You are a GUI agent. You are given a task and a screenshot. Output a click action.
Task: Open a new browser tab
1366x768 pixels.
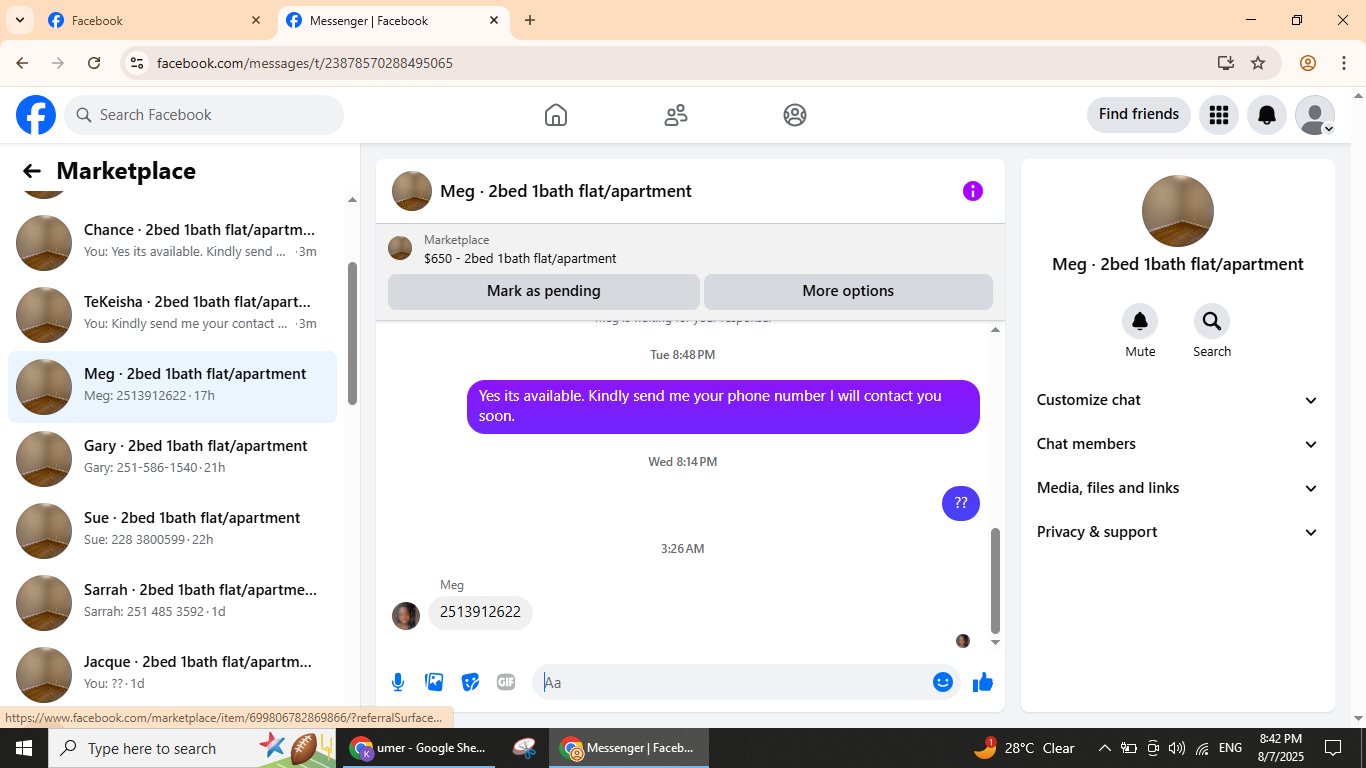tap(530, 20)
